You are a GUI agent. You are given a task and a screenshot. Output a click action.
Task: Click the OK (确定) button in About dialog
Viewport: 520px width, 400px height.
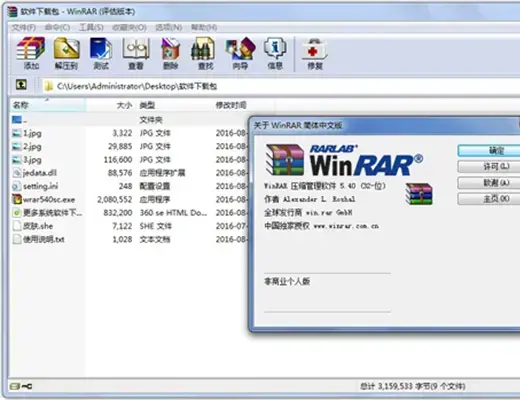489,150
